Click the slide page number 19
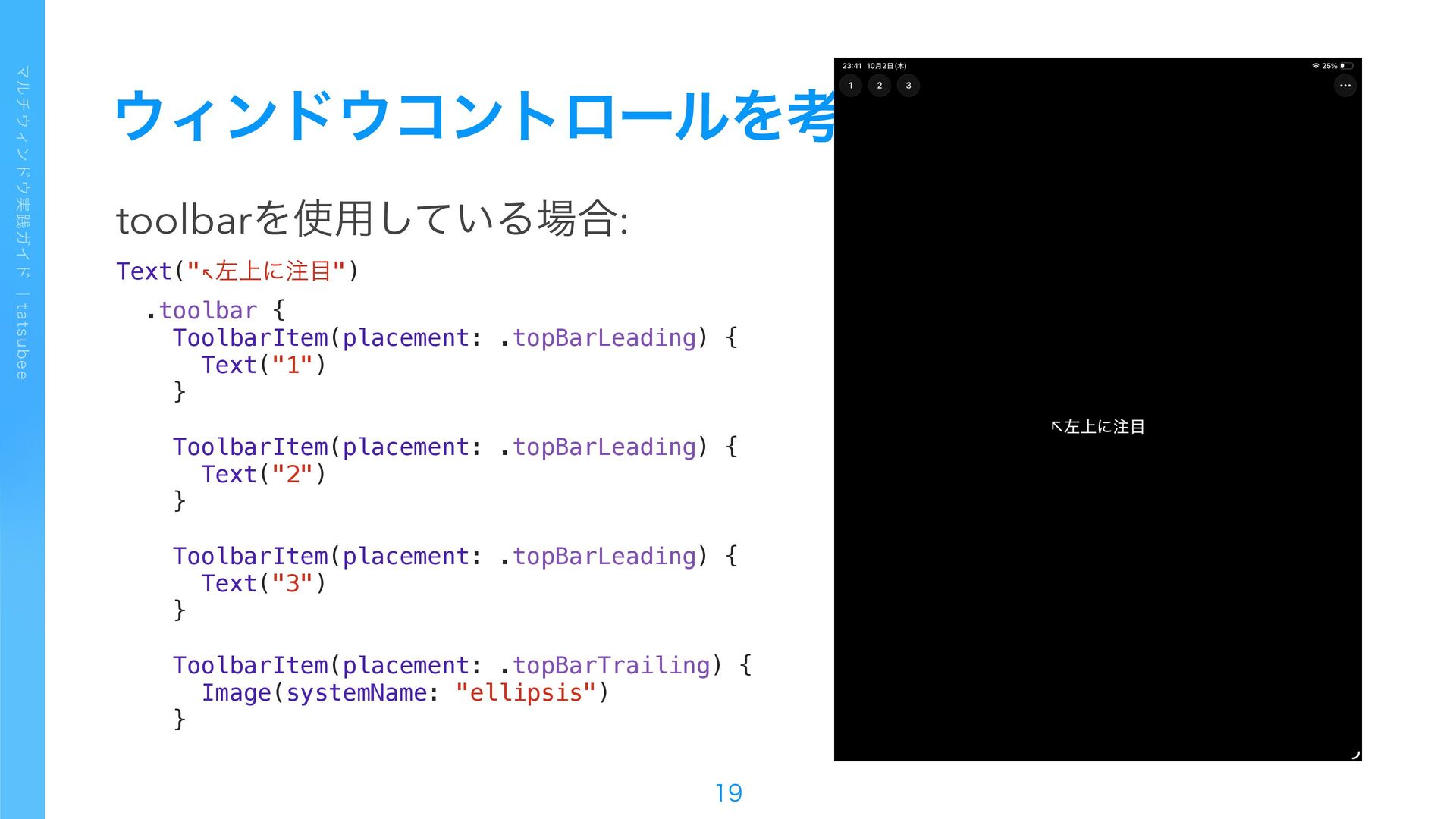1456x819 pixels. pyautogui.click(x=728, y=793)
